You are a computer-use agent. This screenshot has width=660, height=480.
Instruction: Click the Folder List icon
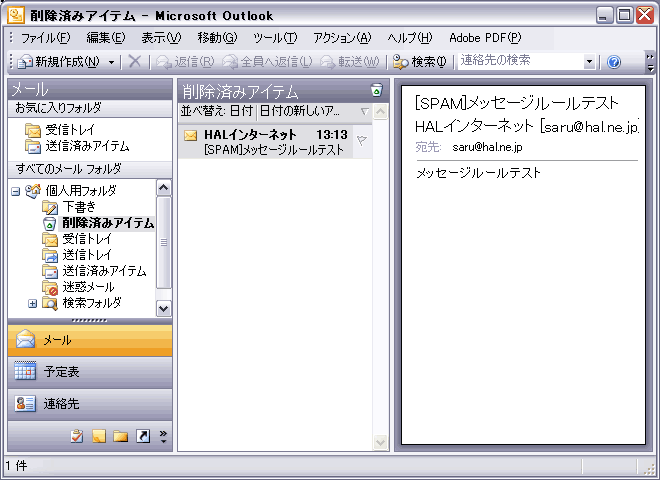pos(120,436)
